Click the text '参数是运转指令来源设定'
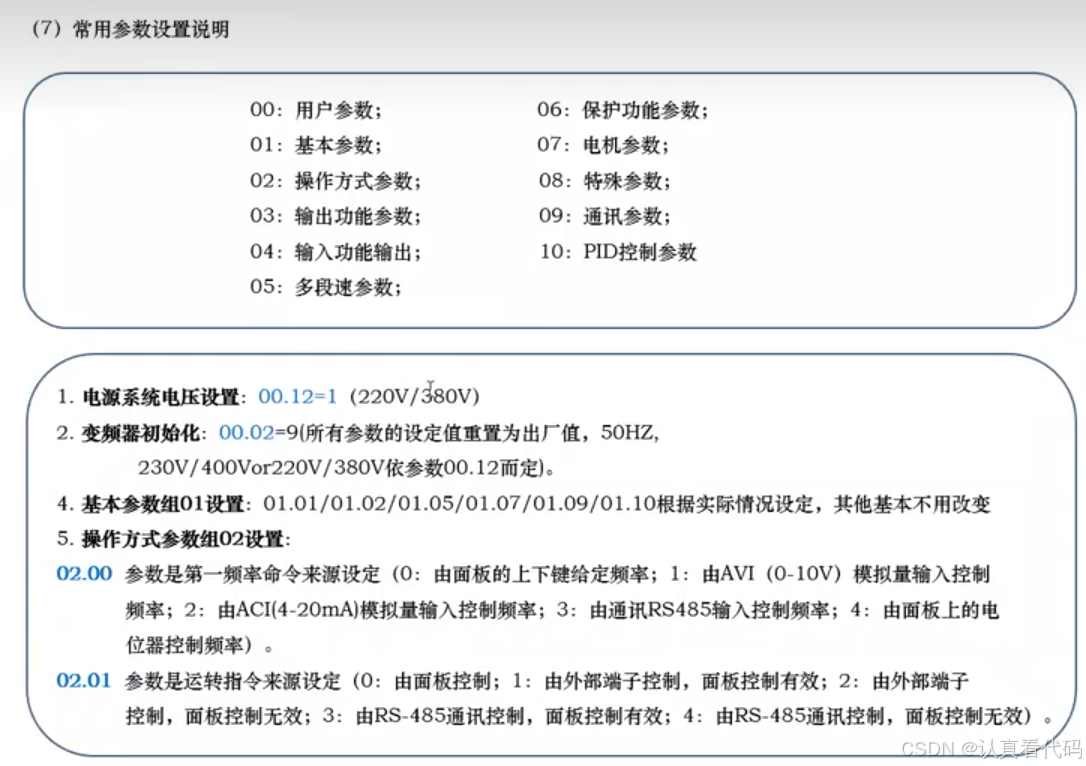Screen dimensions: 1086x766 point(233,682)
